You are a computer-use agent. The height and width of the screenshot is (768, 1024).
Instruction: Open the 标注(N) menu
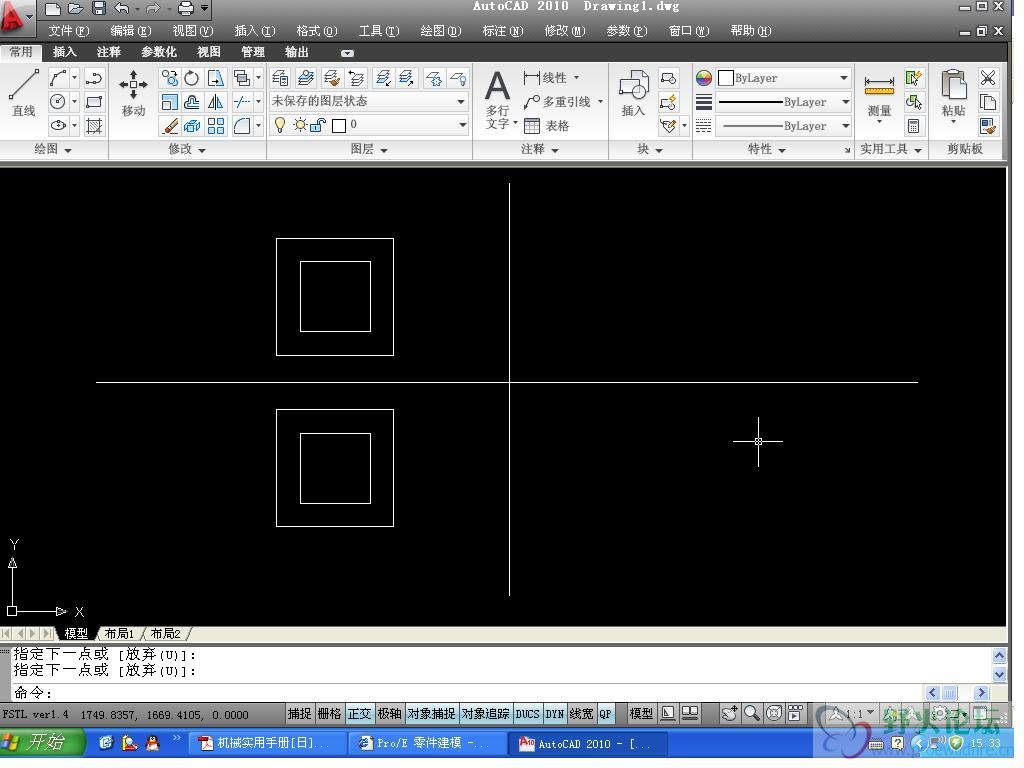tap(503, 31)
